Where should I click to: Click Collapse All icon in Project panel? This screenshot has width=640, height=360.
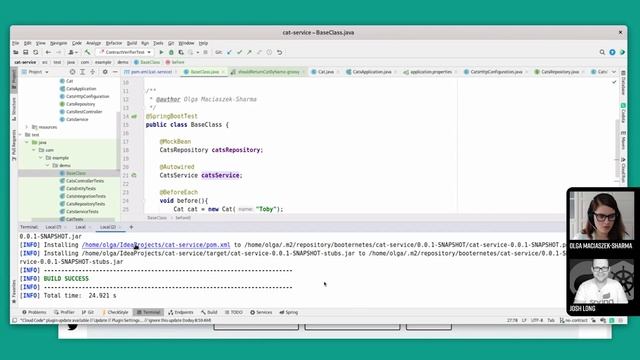pos(92,72)
